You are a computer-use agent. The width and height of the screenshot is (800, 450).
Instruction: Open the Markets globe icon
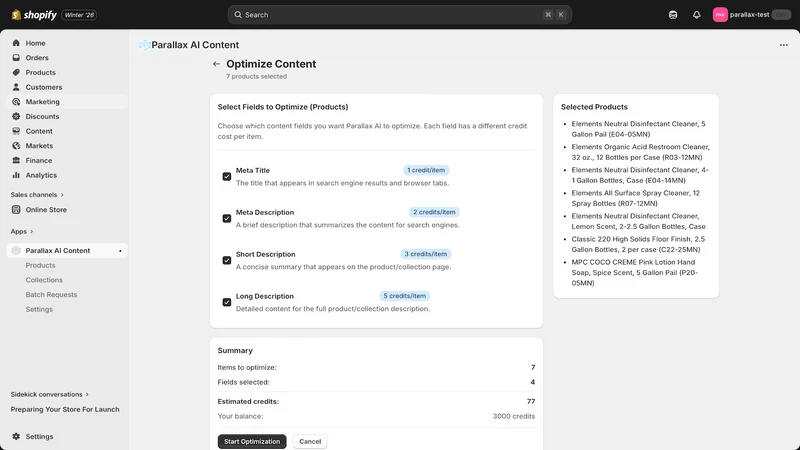16,146
